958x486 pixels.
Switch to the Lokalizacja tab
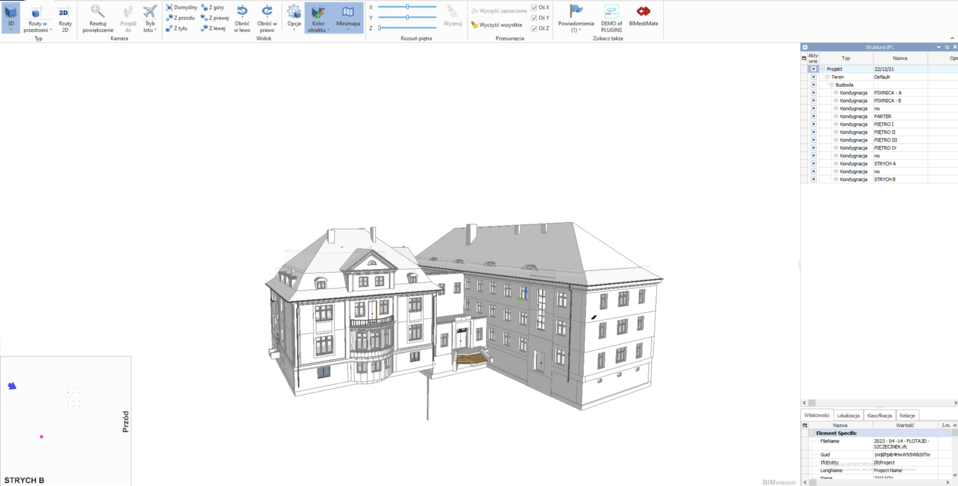click(x=849, y=414)
